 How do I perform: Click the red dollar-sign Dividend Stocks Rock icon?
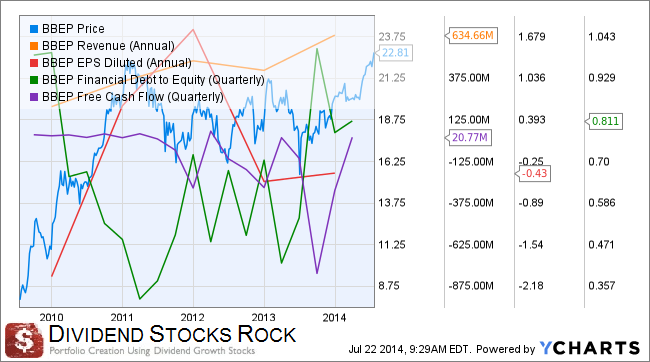tap(24, 340)
